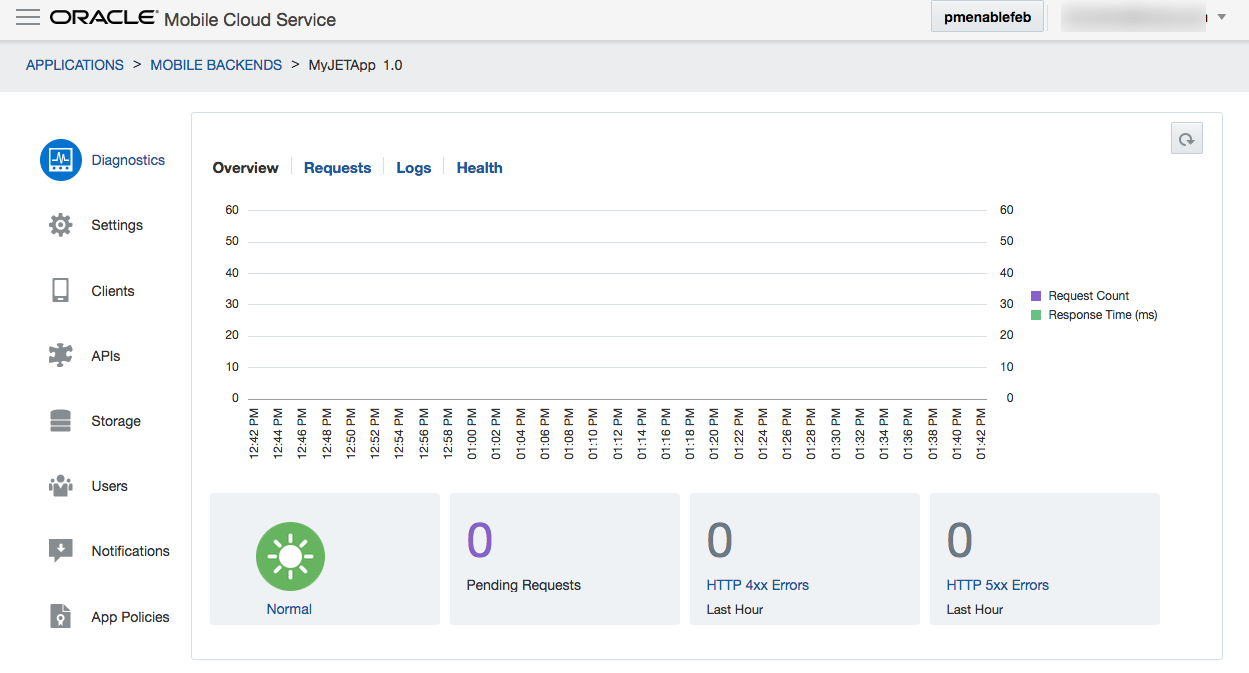1249x673 pixels.
Task: Switch to the Overview tab
Action: [246, 168]
